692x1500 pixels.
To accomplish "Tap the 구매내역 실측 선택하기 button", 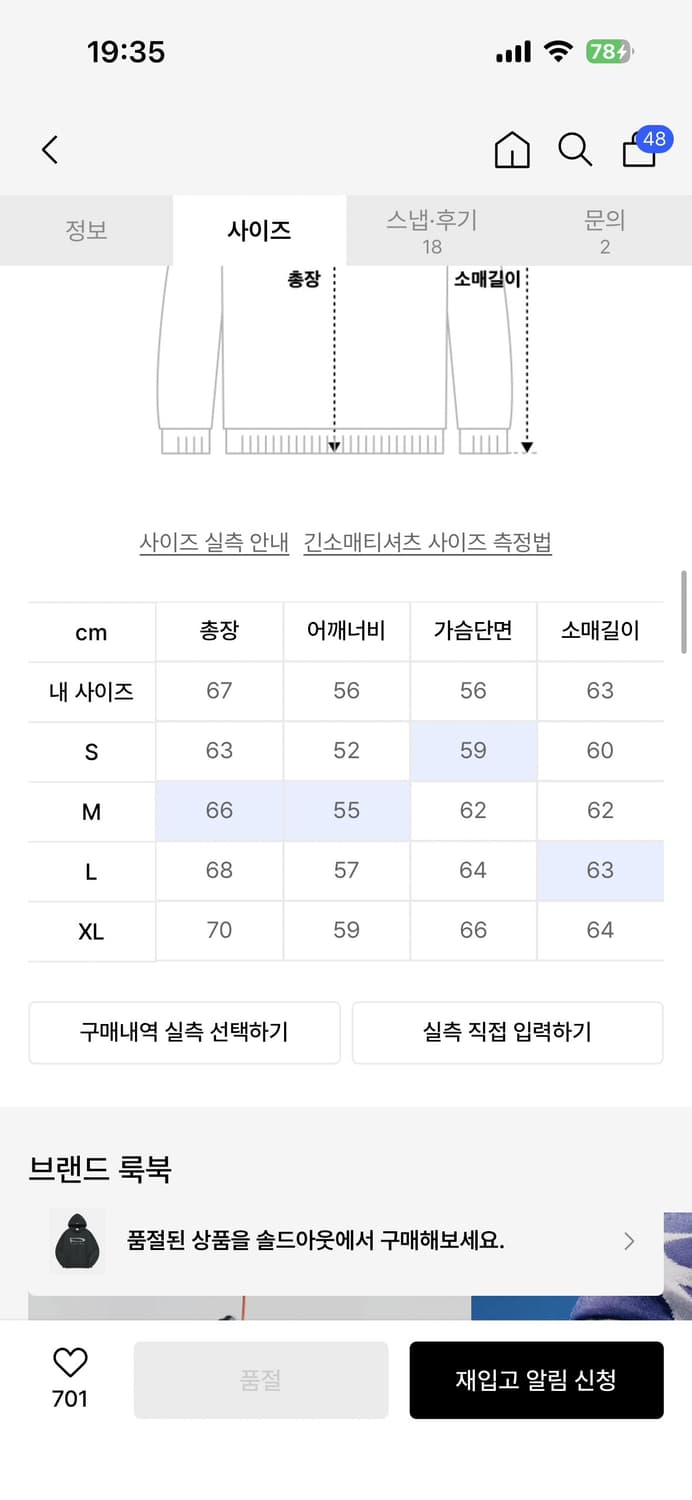I will tap(184, 1033).
